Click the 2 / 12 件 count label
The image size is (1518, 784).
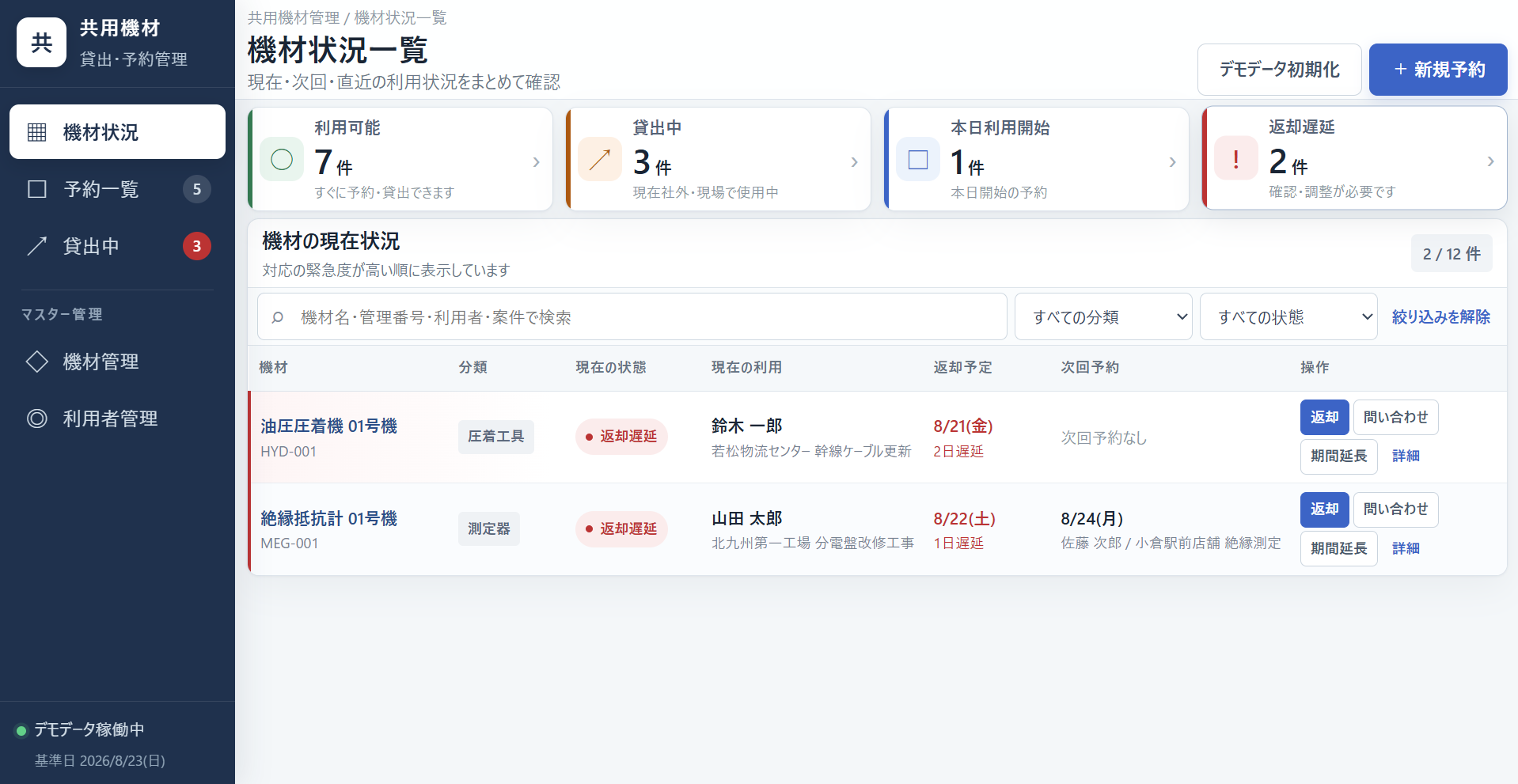(x=1452, y=254)
